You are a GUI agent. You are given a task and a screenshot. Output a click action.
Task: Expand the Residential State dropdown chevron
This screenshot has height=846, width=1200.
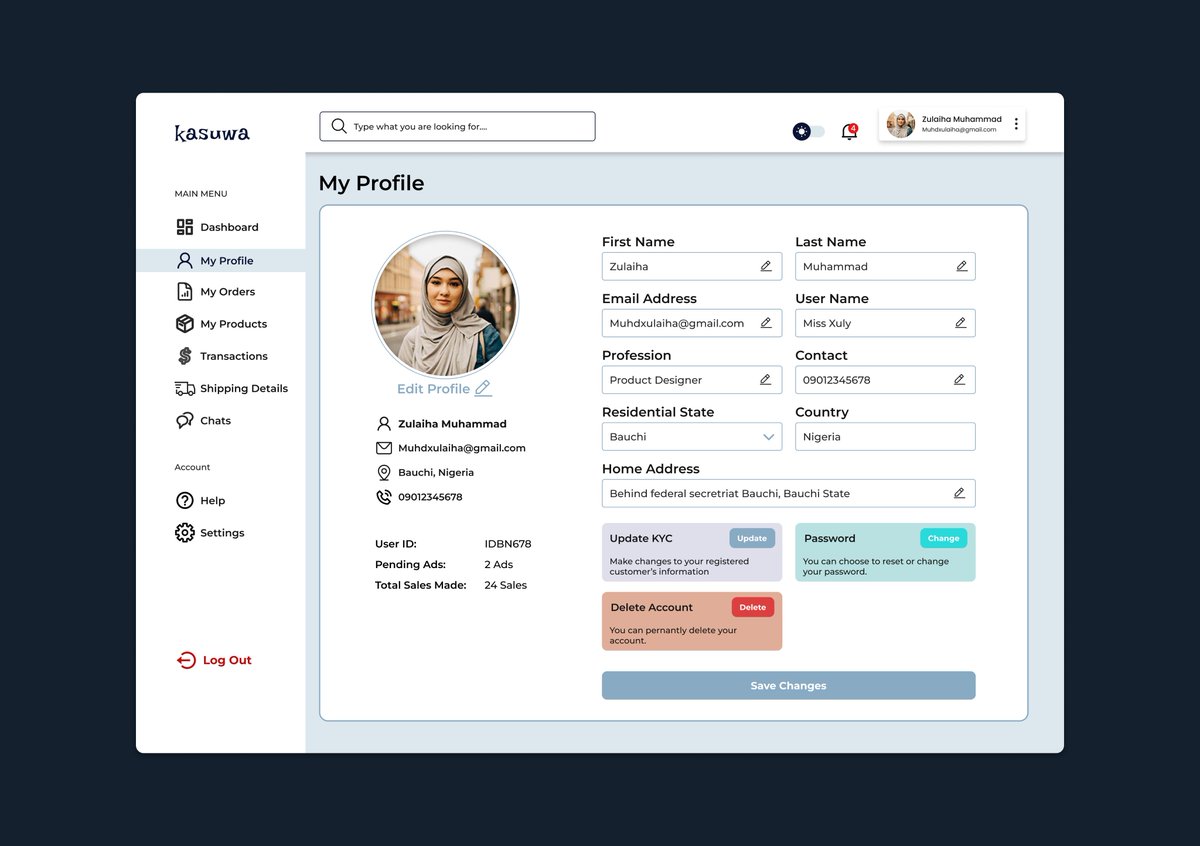coord(769,437)
